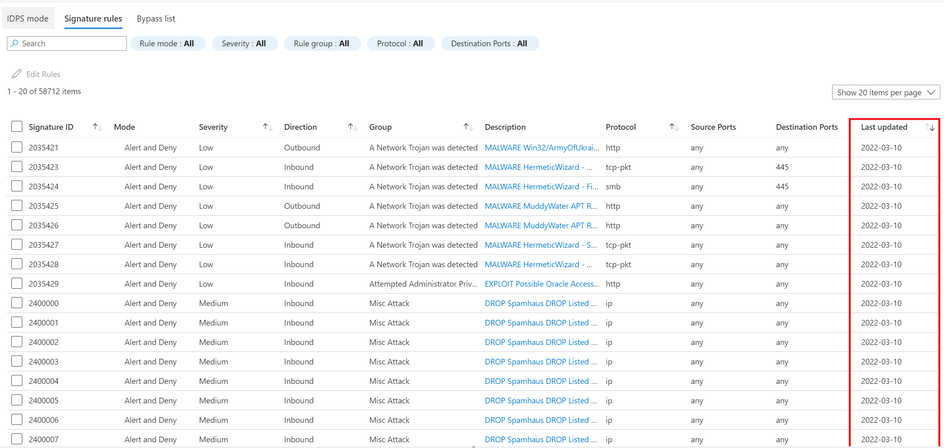Select checkbox for signature 2400000
The width and height of the screenshot is (944, 448).
pos(17,303)
